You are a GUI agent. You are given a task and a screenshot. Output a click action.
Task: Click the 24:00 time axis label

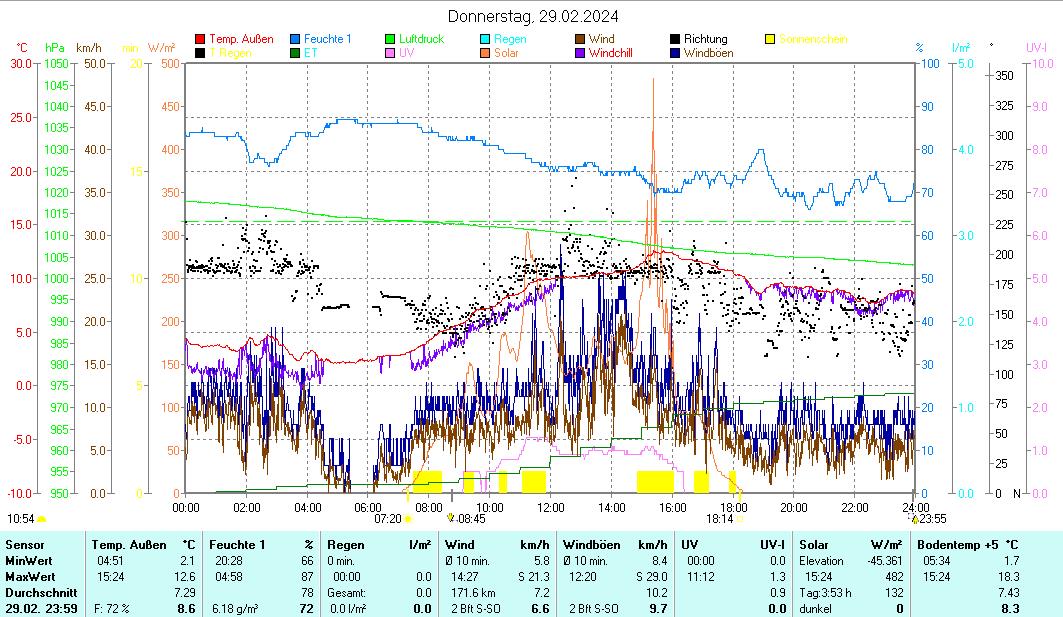[915, 507]
